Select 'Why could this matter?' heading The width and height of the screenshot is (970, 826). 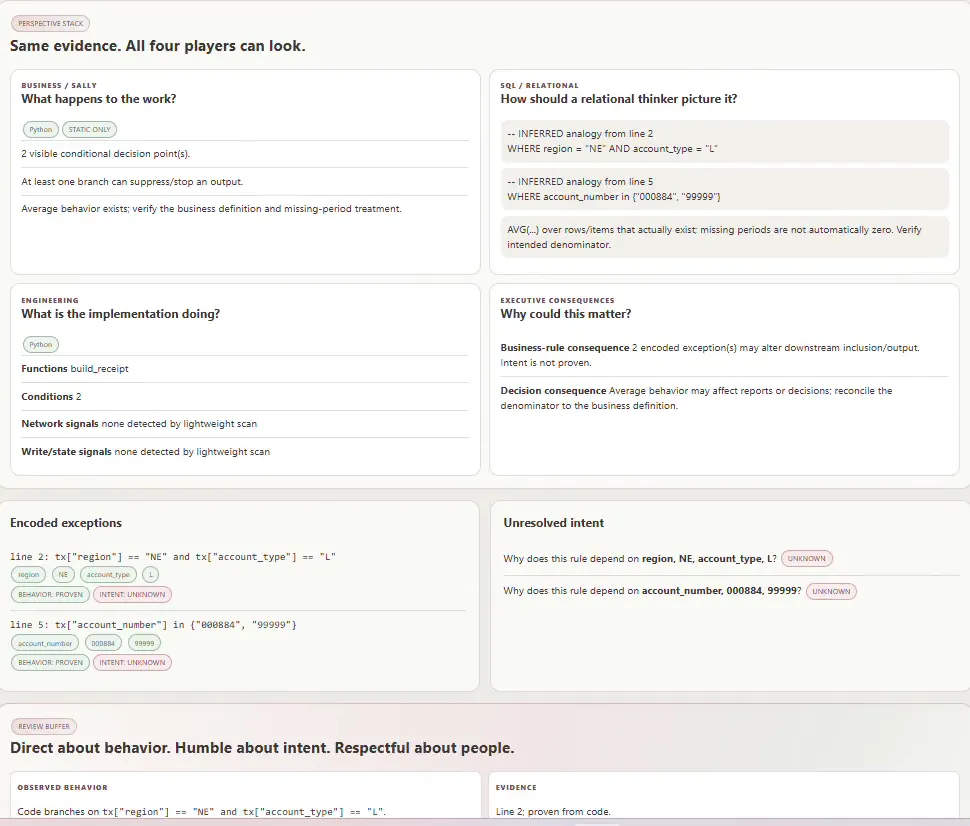coord(566,314)
